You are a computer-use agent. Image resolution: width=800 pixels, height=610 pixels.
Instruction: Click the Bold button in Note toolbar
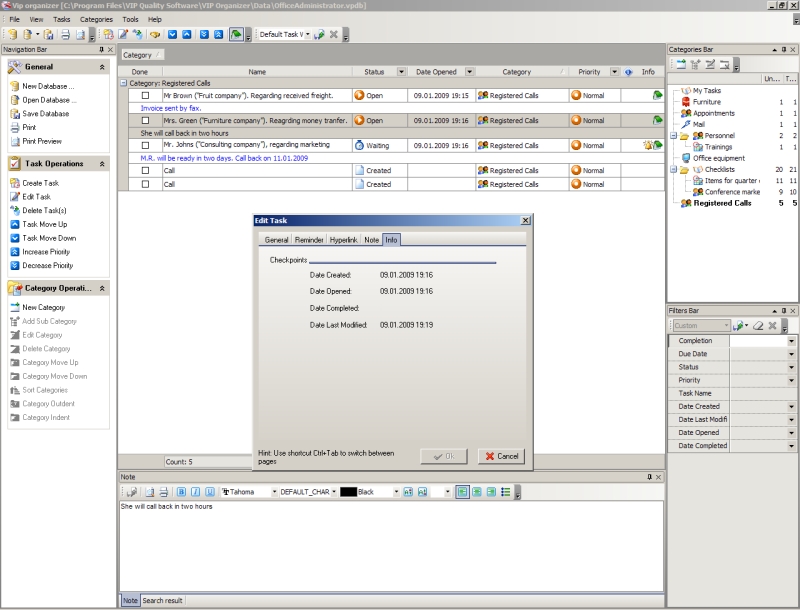point(181,492)
